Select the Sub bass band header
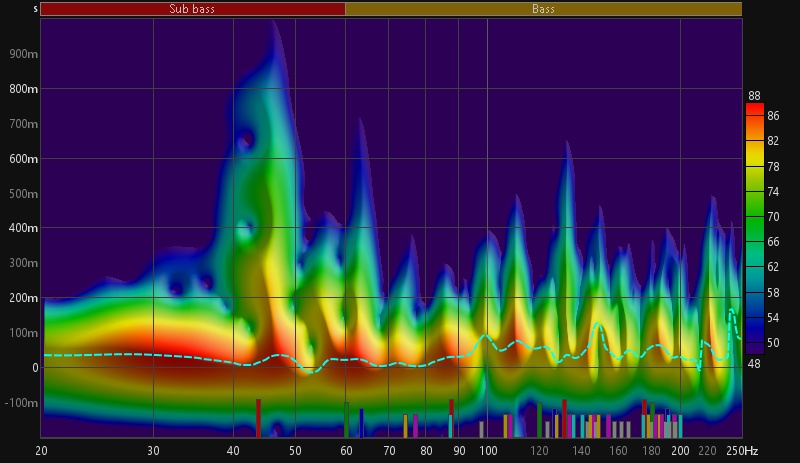The width and height of the screenshot is (800, 463). [x=192, y=9]
